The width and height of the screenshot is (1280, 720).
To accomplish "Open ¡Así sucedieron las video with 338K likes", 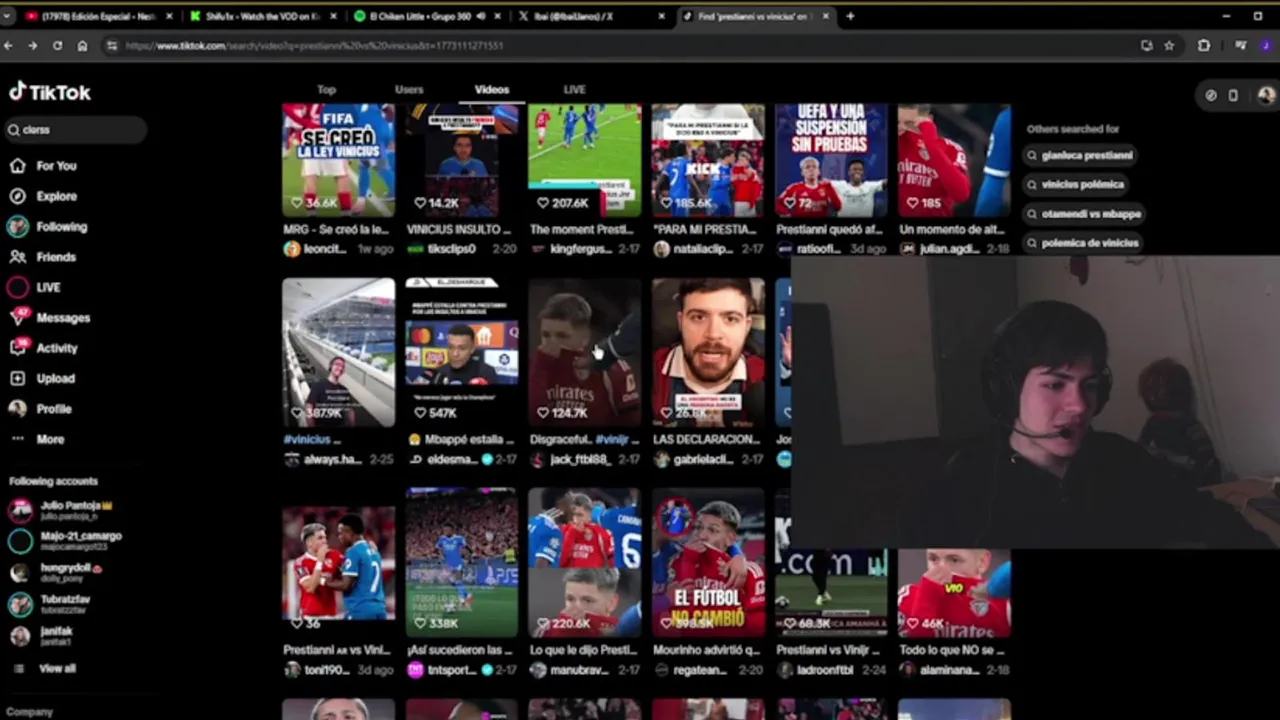I will click(x=462, y=563).
